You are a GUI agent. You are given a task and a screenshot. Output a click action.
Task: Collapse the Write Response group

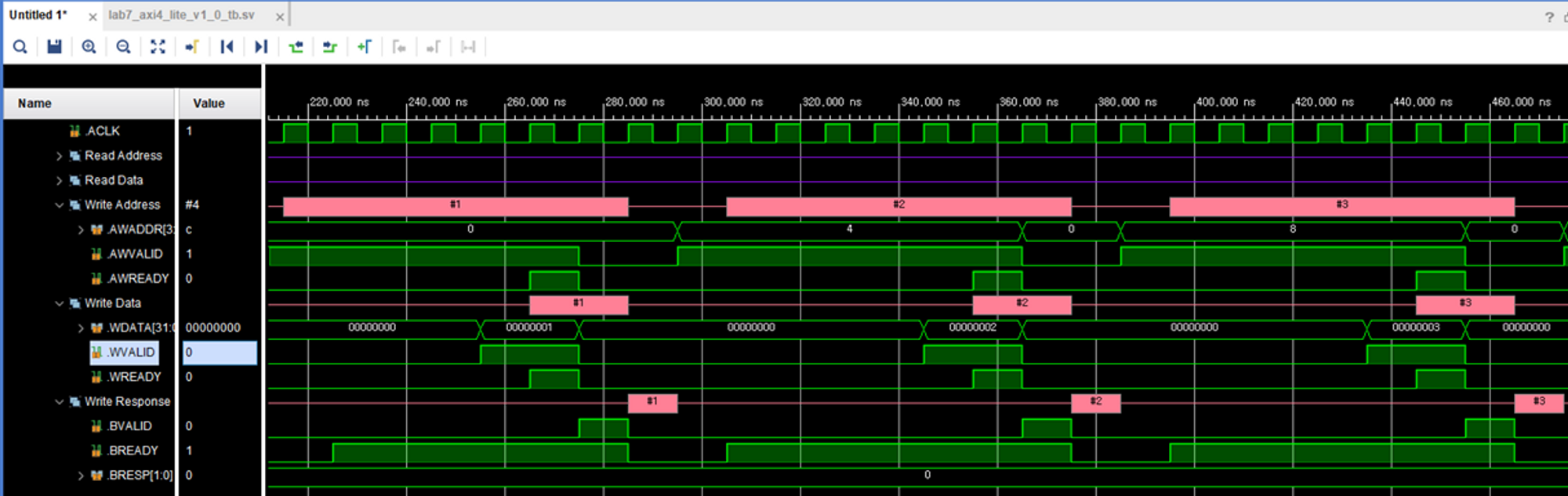click(60, 402)
